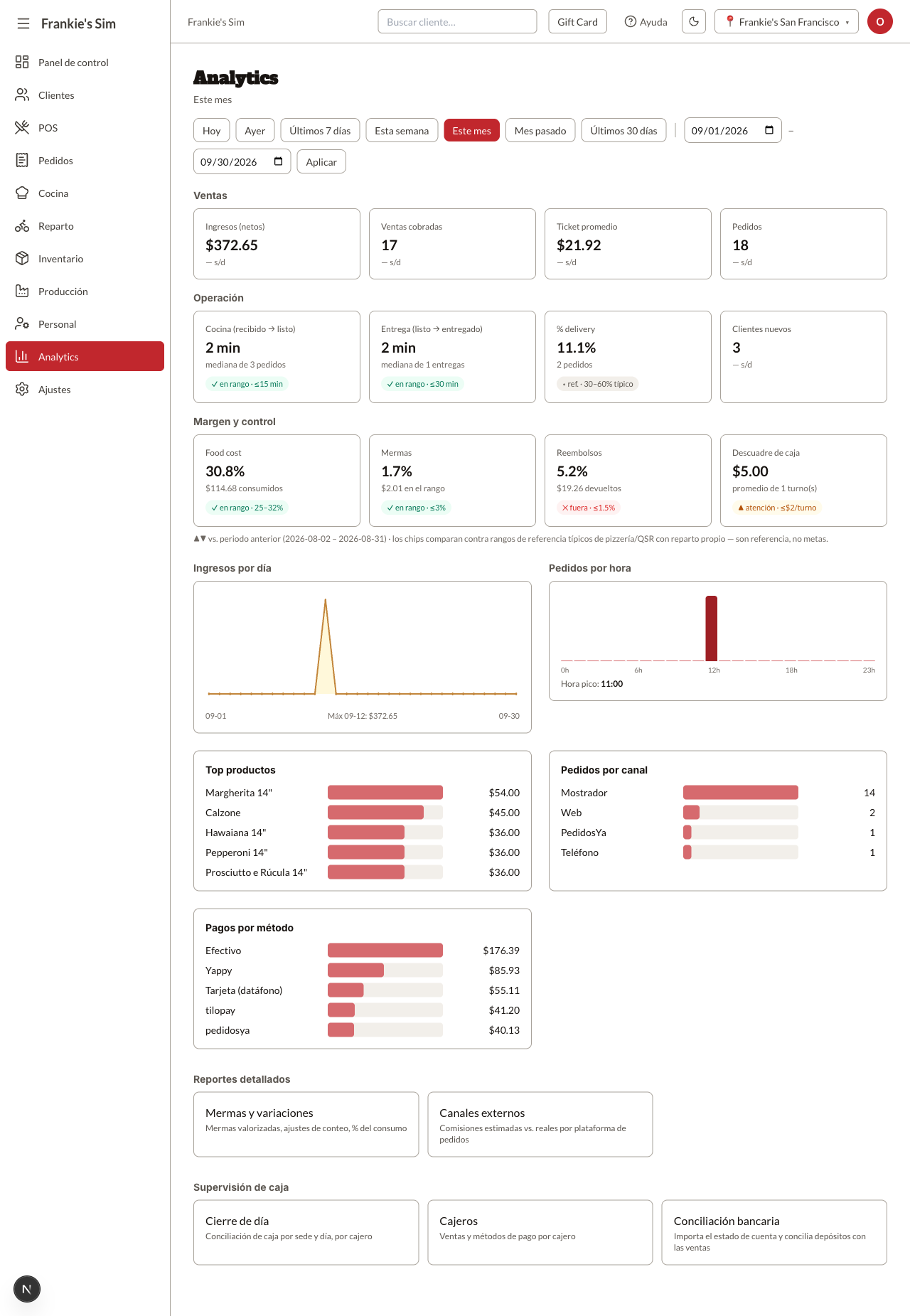
Task: Click the Analytics bar chart icon
Action: [x=22, y=356]
